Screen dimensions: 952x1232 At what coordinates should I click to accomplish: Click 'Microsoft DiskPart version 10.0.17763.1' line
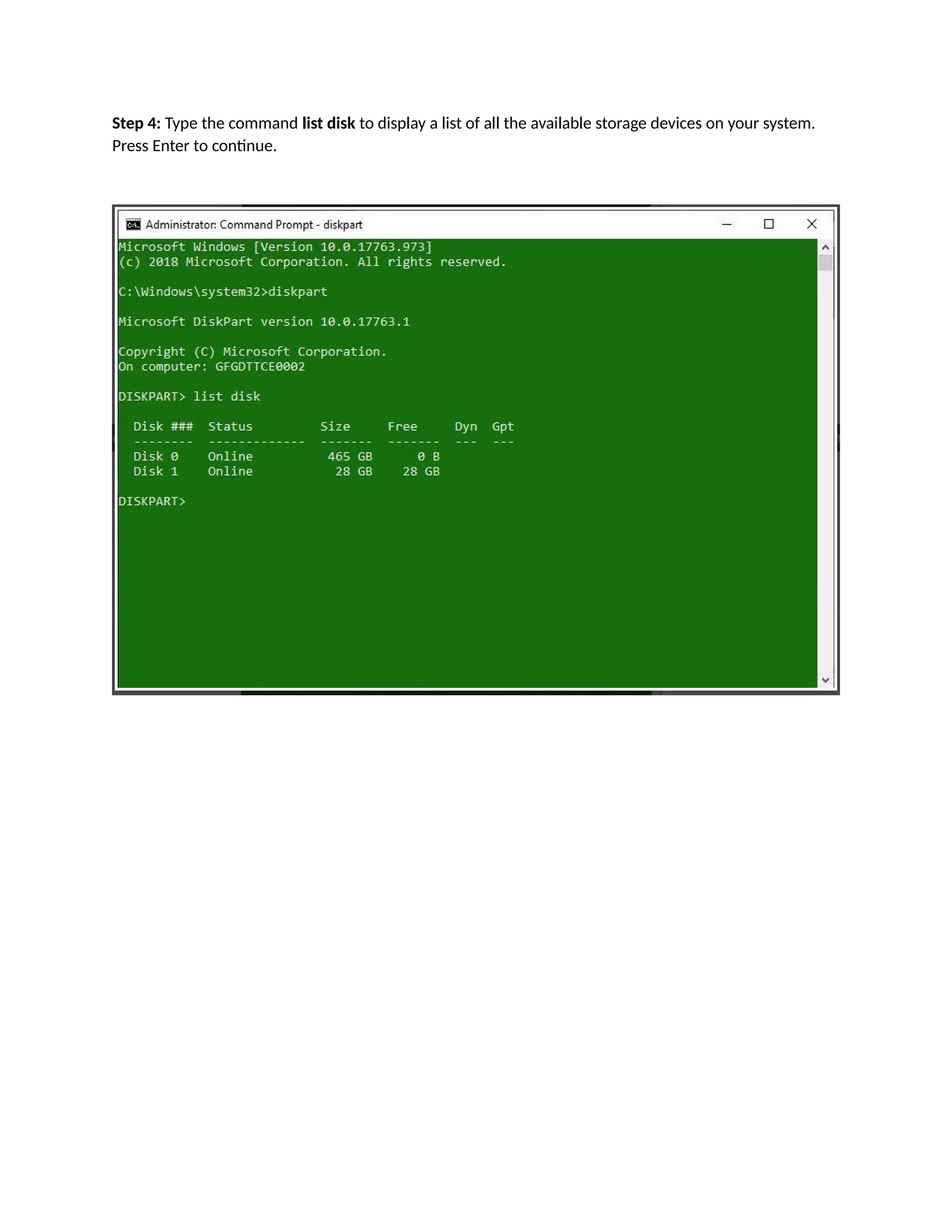pos(264,322)
